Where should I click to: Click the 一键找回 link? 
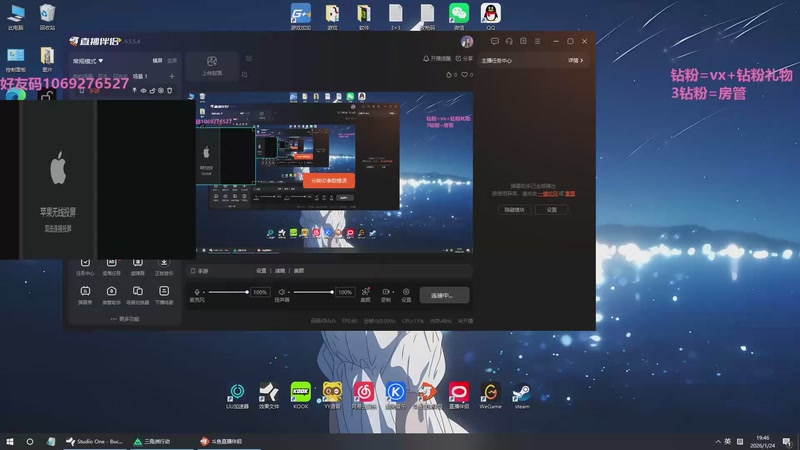[548, 194]
